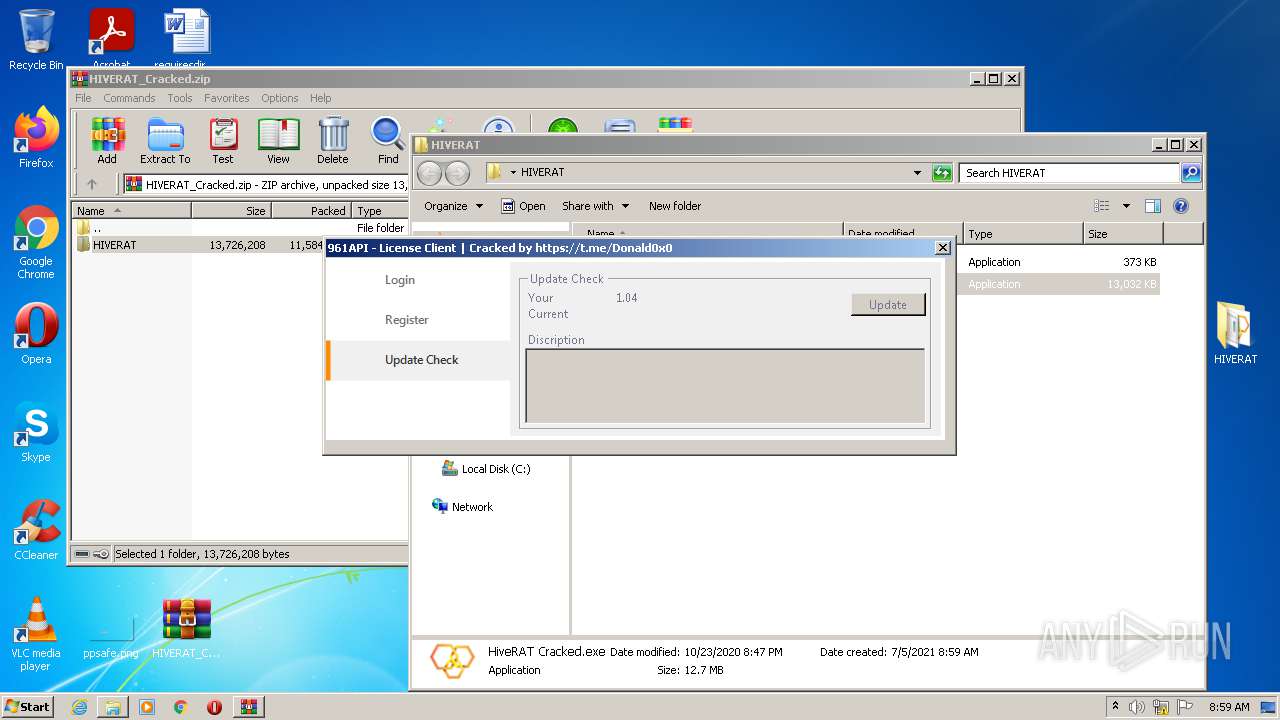Click the Test archive icon in WinRAR
1280x720 pixels.
[x=223, y=140]
